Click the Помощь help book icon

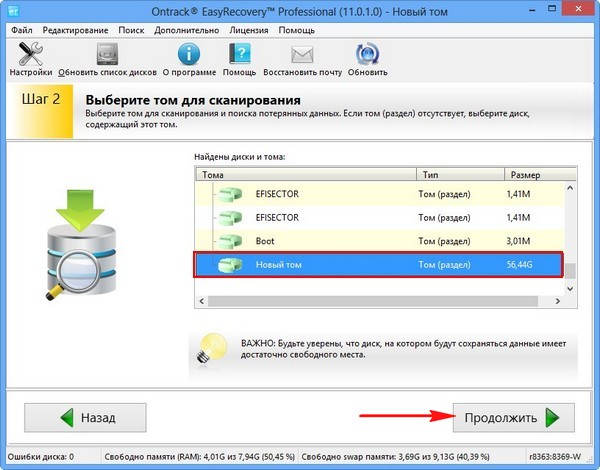[x=240, y=59]
